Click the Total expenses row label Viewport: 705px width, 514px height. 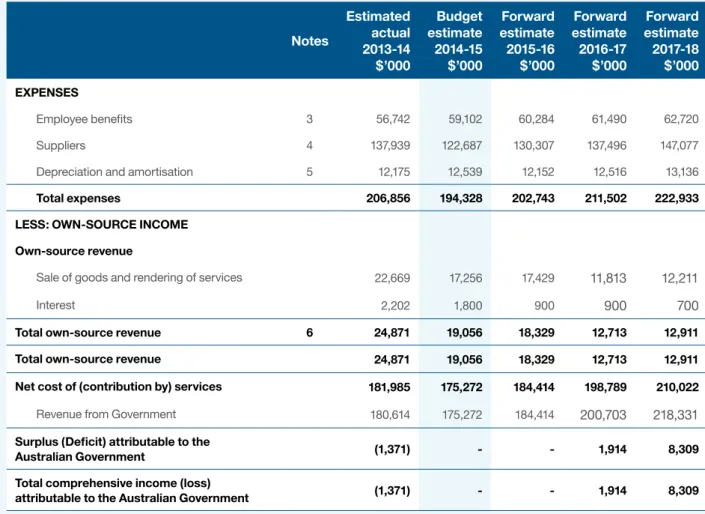click(x=78, y=198)
